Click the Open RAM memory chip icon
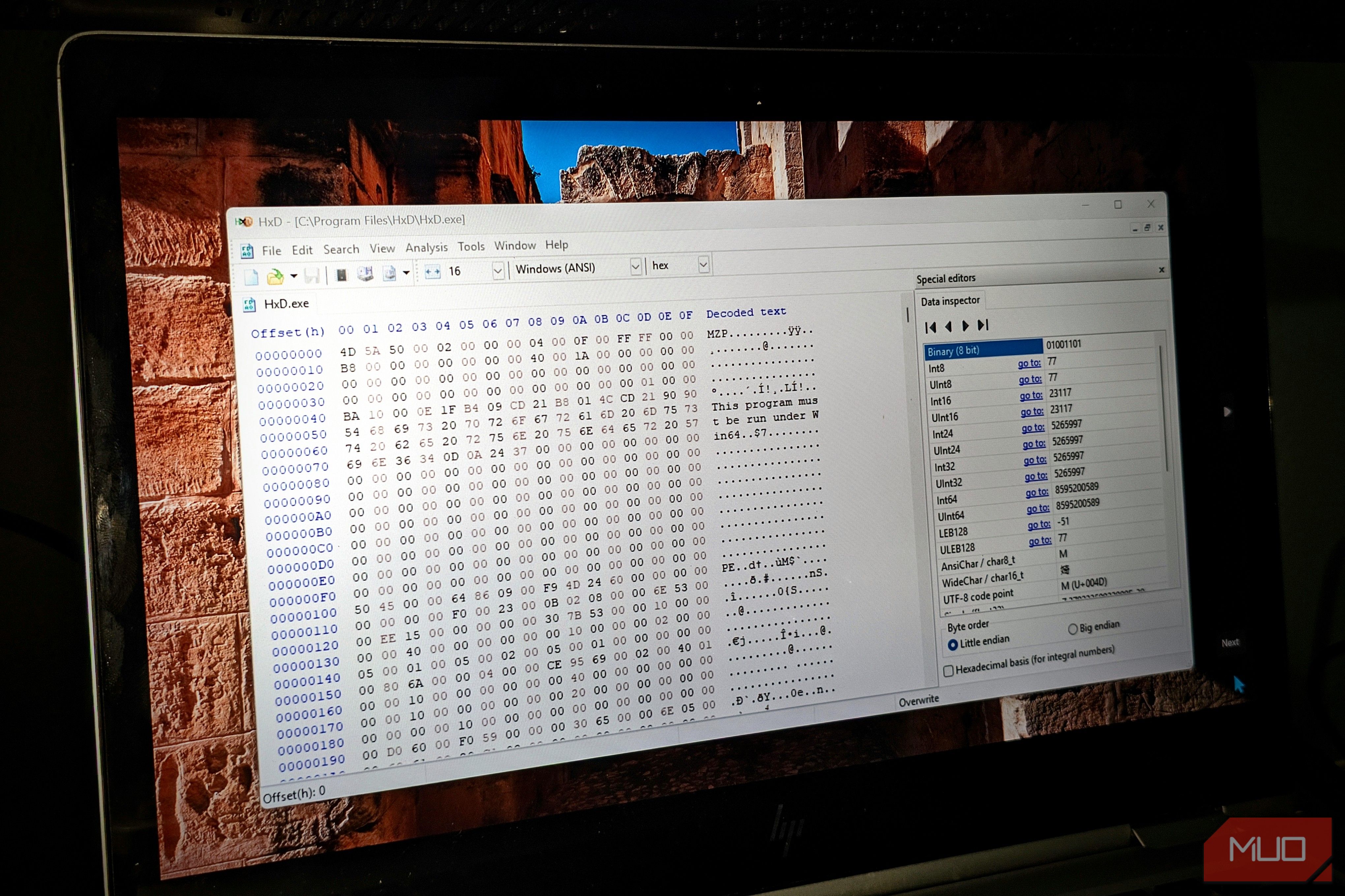 [x=341, y=276]
